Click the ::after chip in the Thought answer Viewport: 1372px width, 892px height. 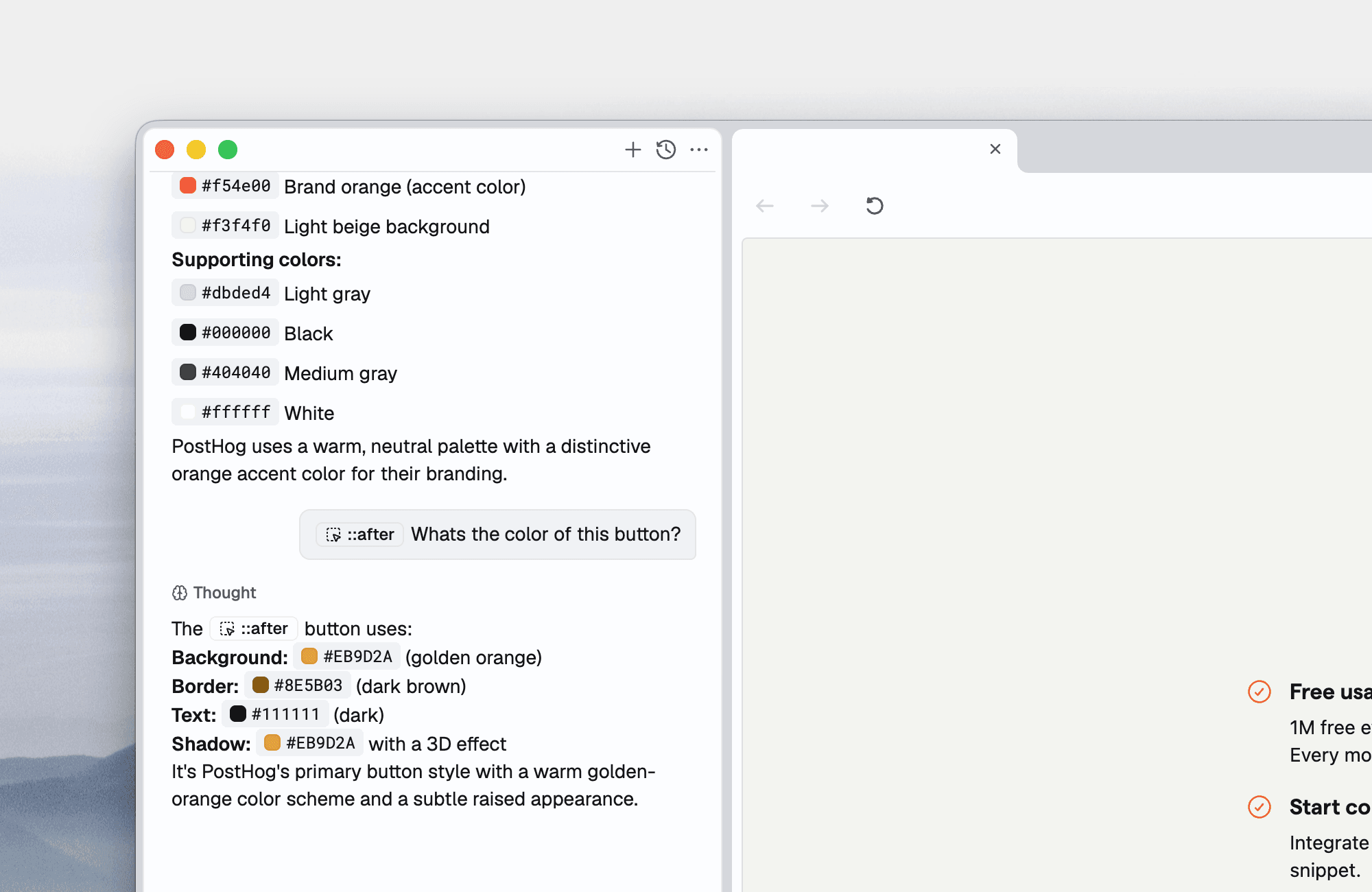tap(253, 629)
